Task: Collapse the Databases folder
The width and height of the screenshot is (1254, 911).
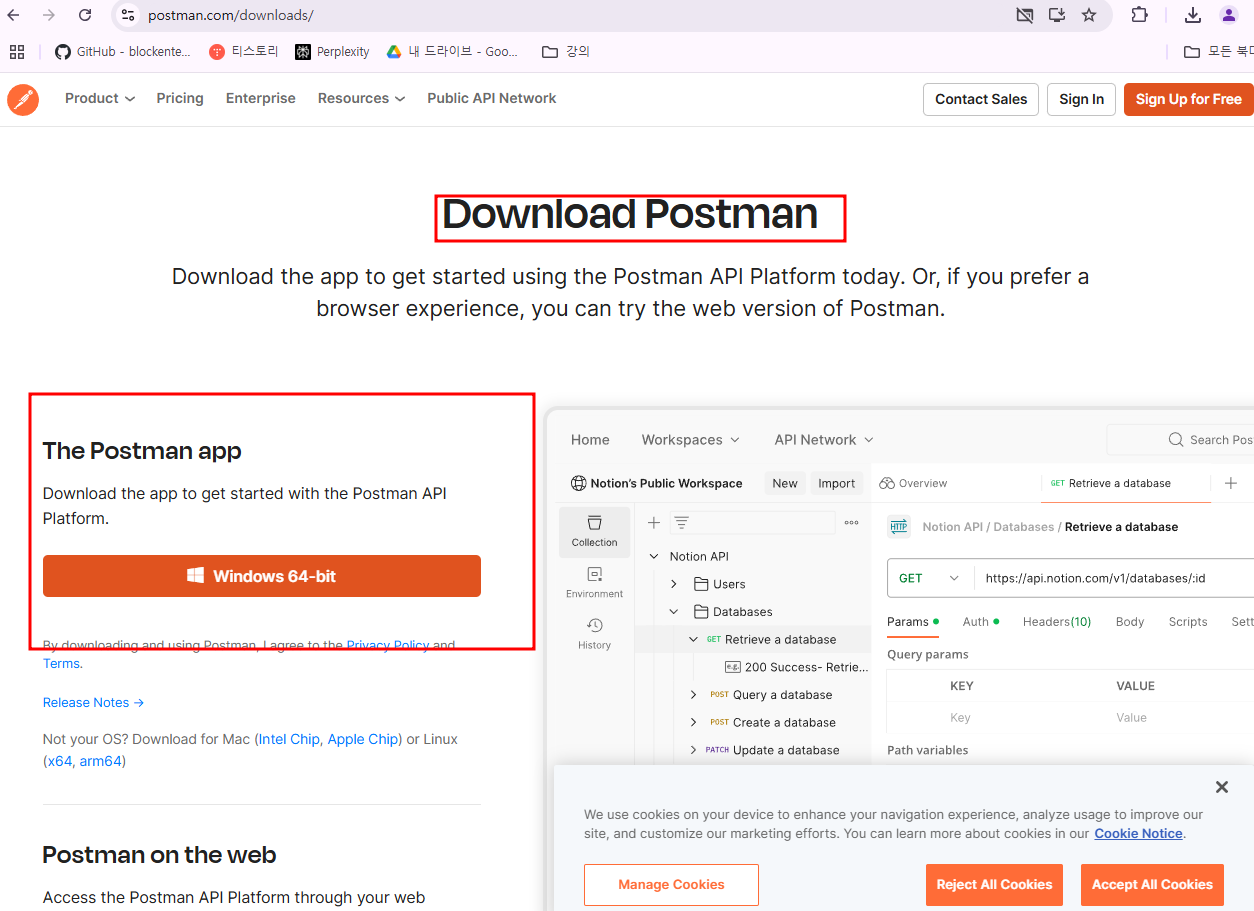Action: point(674,612)
